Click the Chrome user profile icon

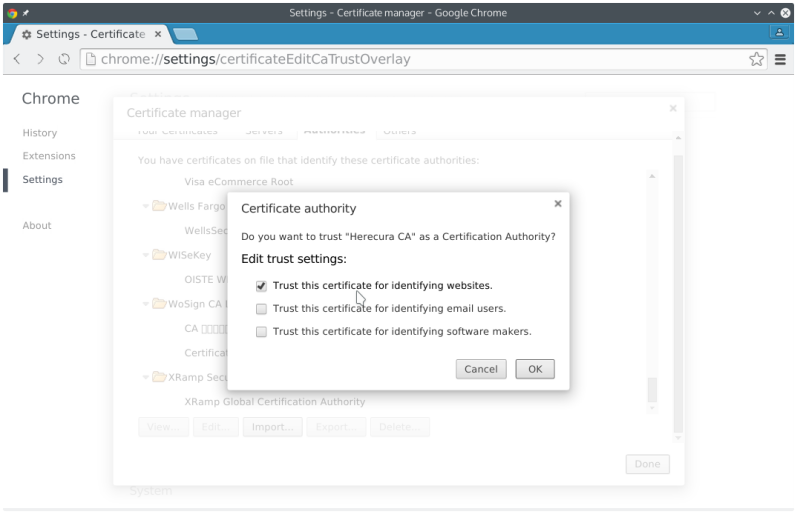click(x=779, y=33)
